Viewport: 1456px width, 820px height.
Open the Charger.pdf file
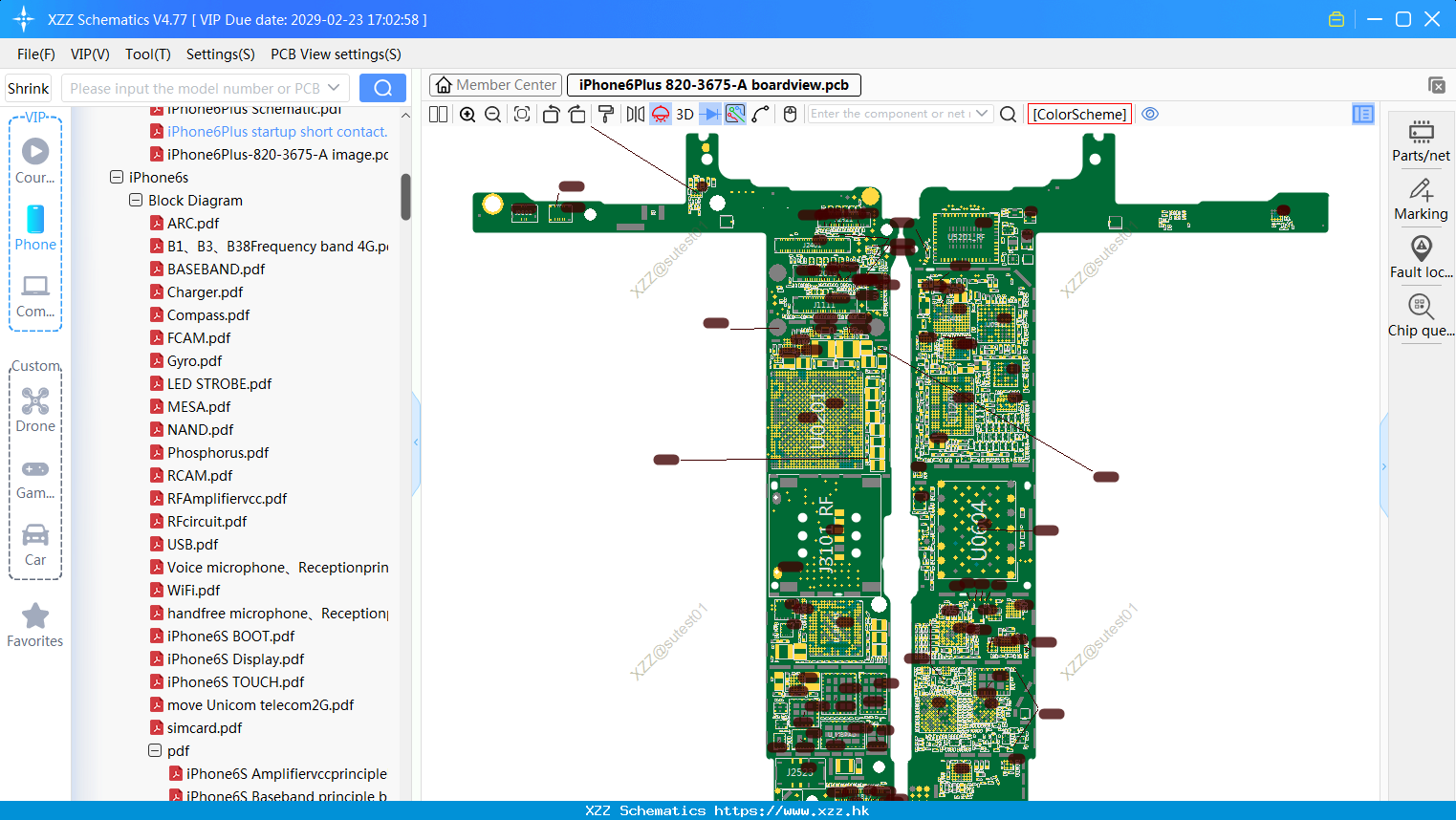click(205, 292)
